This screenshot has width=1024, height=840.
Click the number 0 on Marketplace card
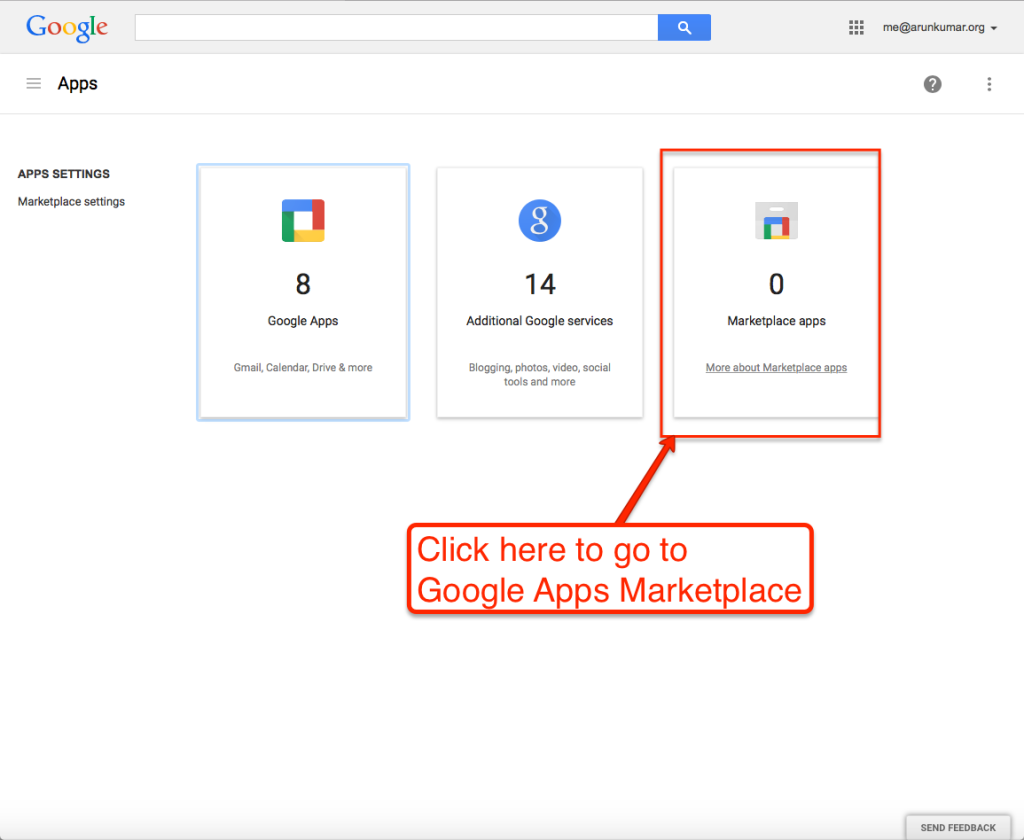click(776, 284)
